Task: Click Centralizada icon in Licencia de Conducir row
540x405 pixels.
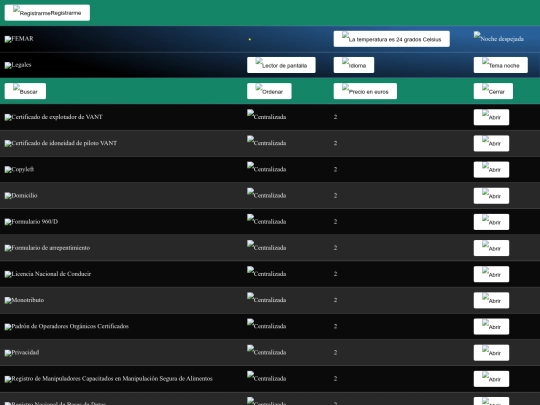Action: tap(267, 272)
